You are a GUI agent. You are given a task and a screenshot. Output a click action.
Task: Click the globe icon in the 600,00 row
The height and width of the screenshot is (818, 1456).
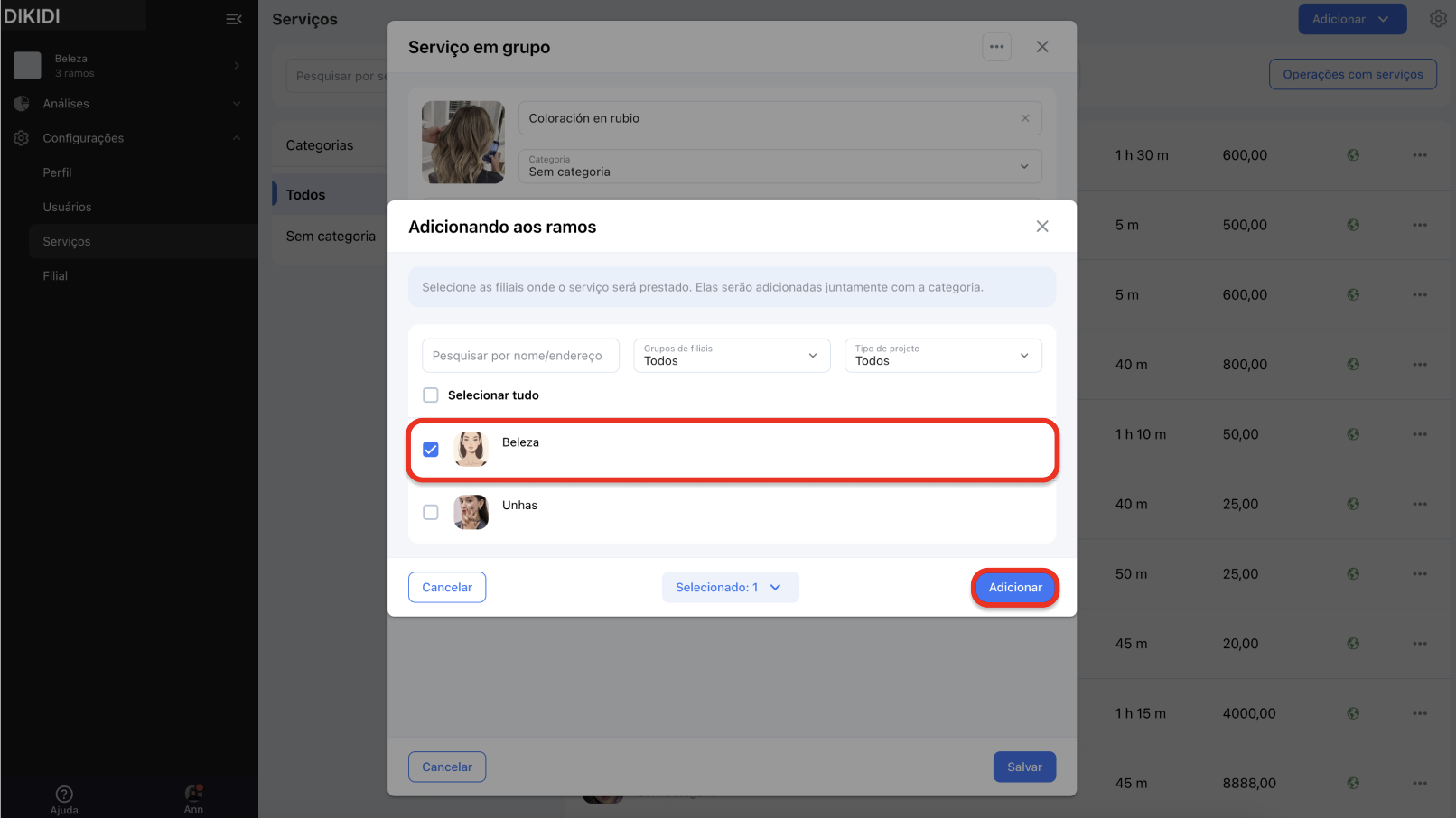(1353, 155)
